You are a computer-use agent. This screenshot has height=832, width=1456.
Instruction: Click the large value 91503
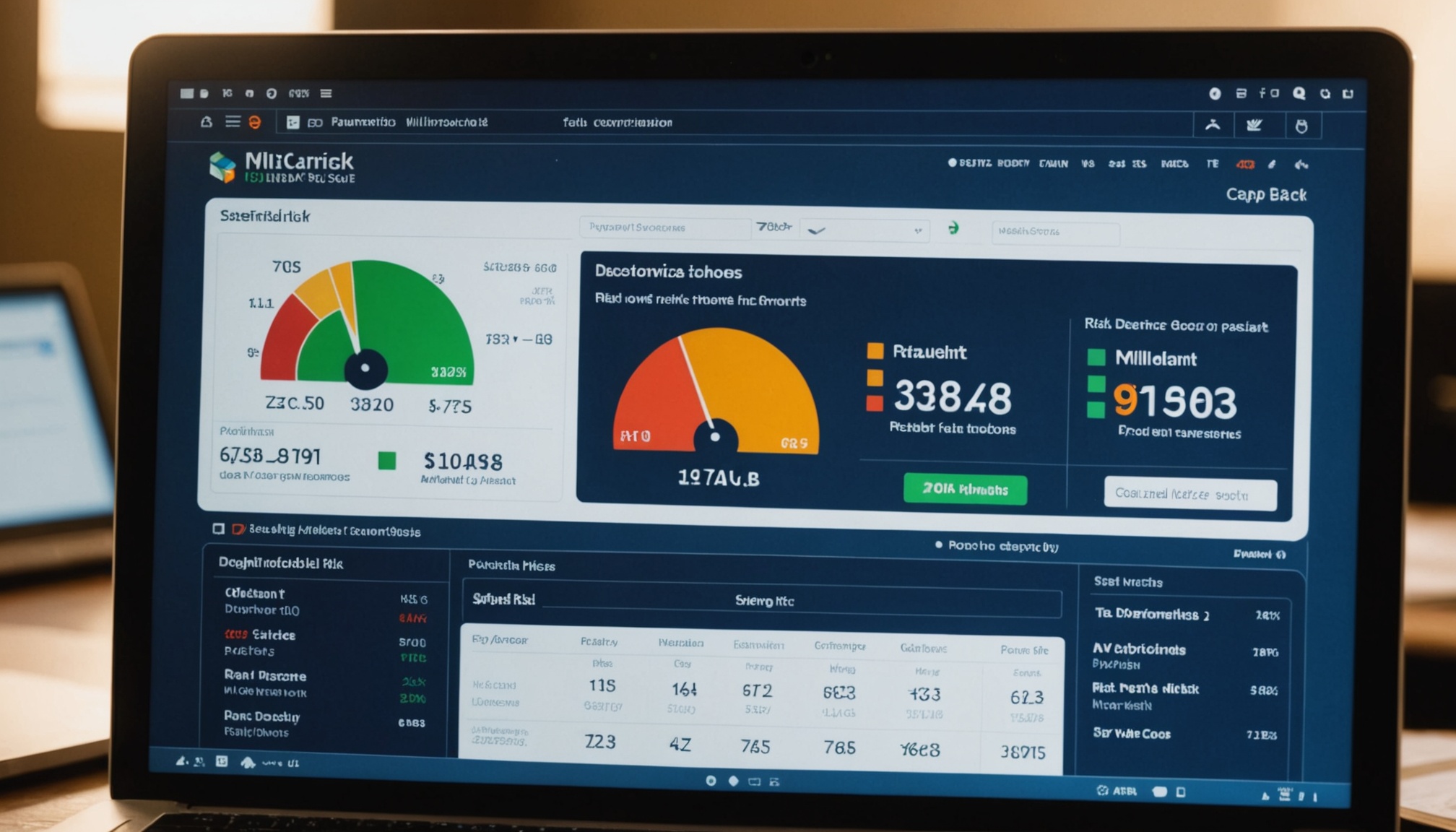point(1175,402)
